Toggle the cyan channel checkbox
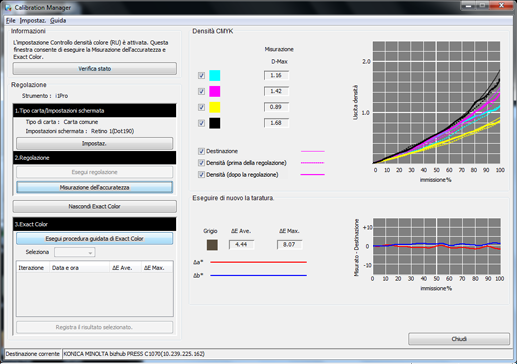Image resolution: width=517 pixels, height=364 pixels. point(201,75)
